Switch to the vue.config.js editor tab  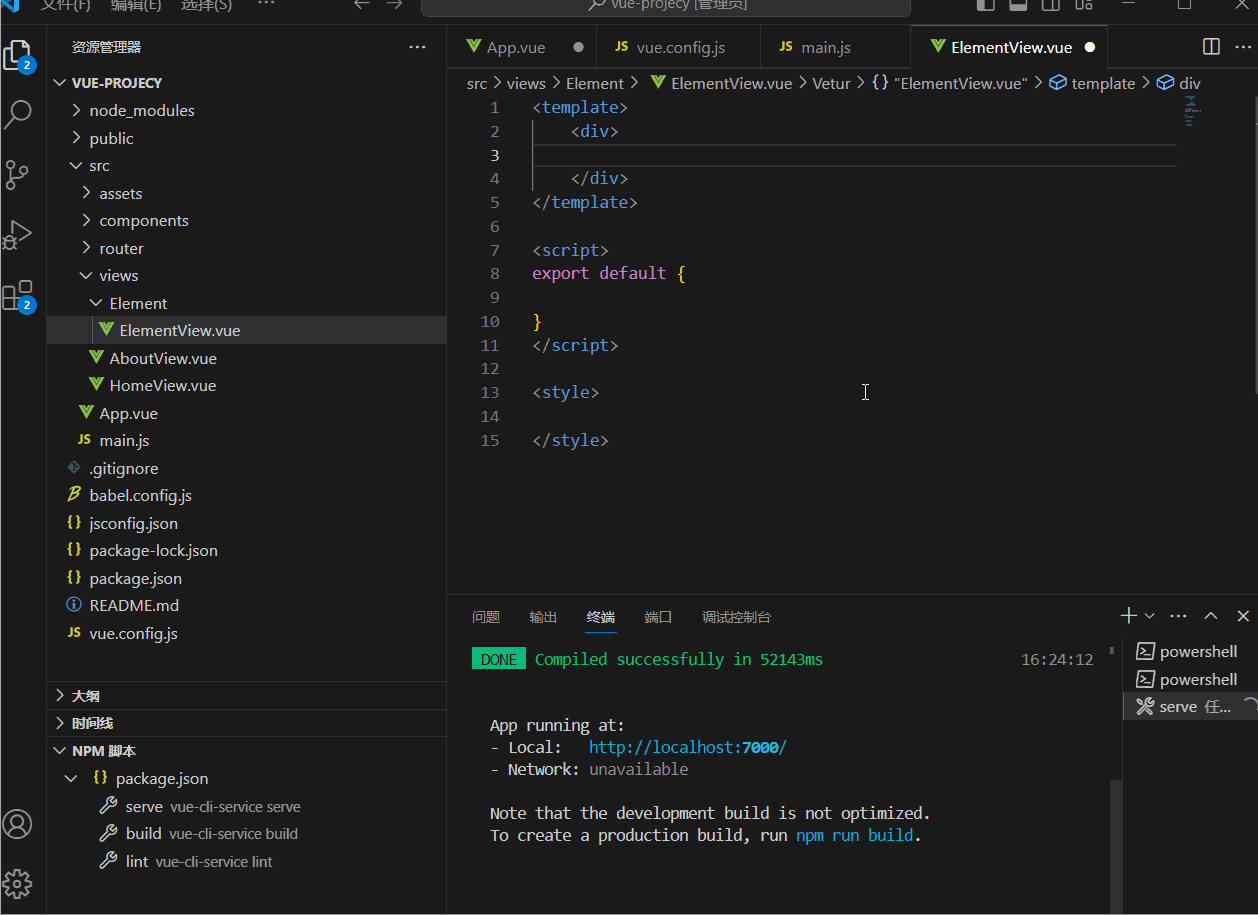coord(678,47)
